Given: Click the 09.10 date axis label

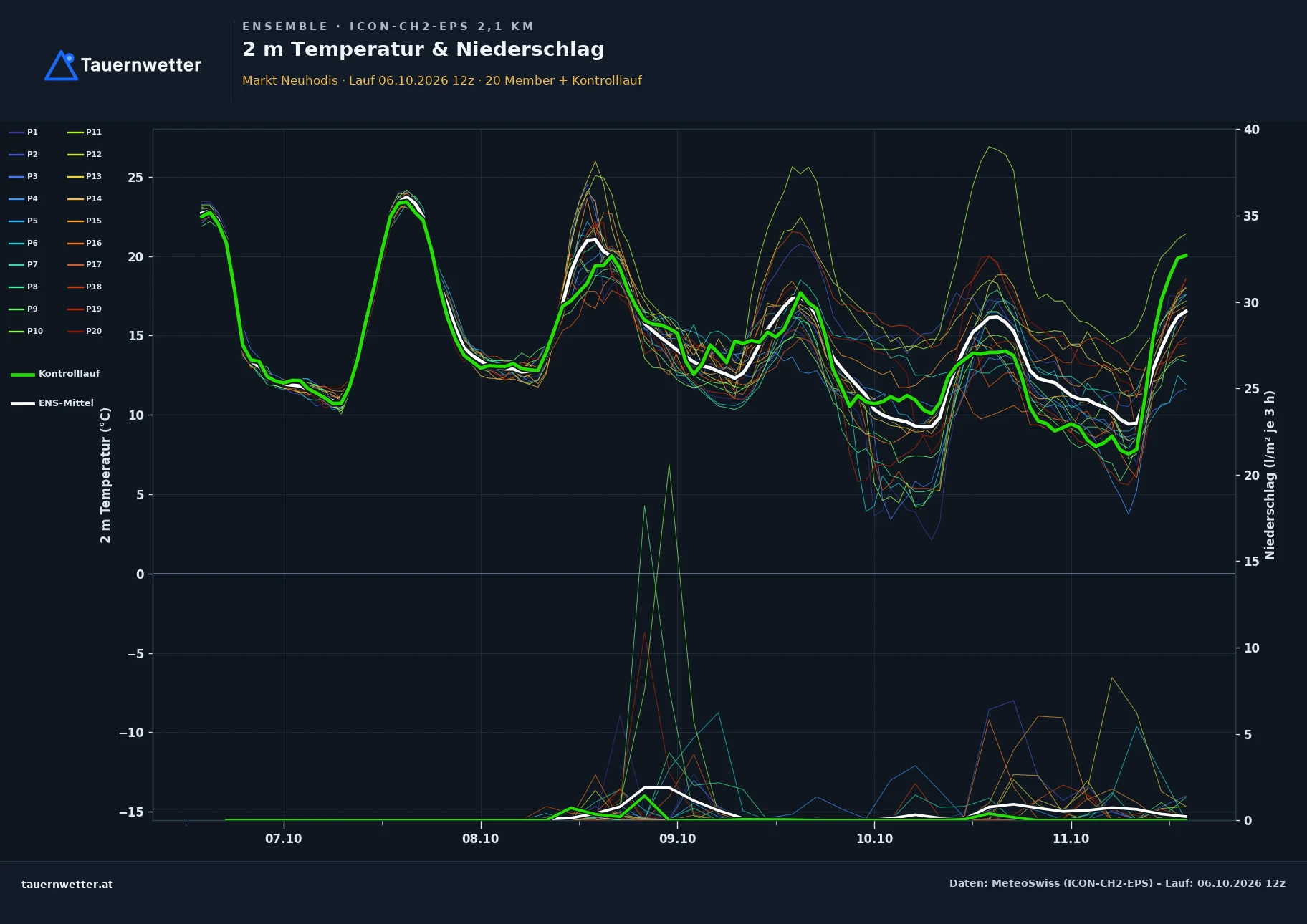Looking at the screenshot, I should [x=677, y=839].
